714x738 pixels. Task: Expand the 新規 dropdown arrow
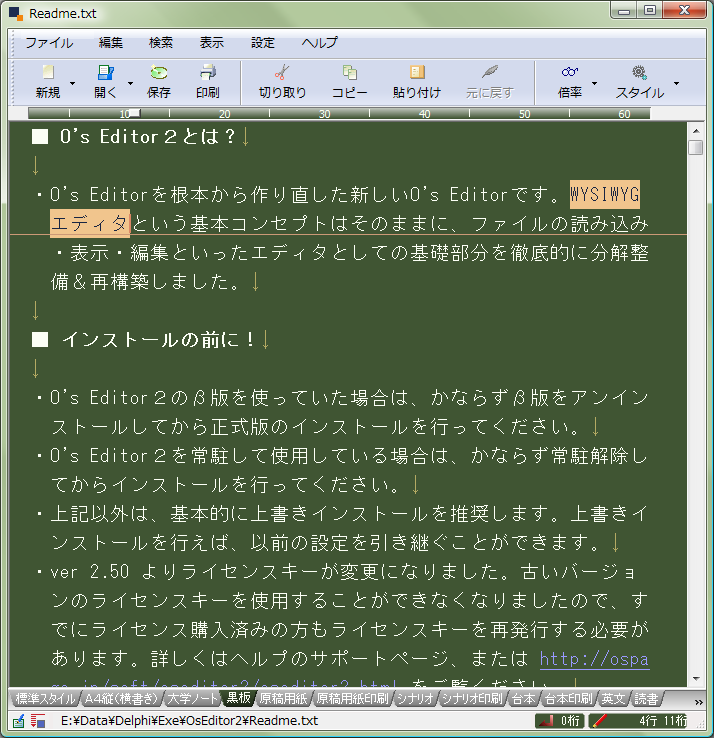pos(72,83)
